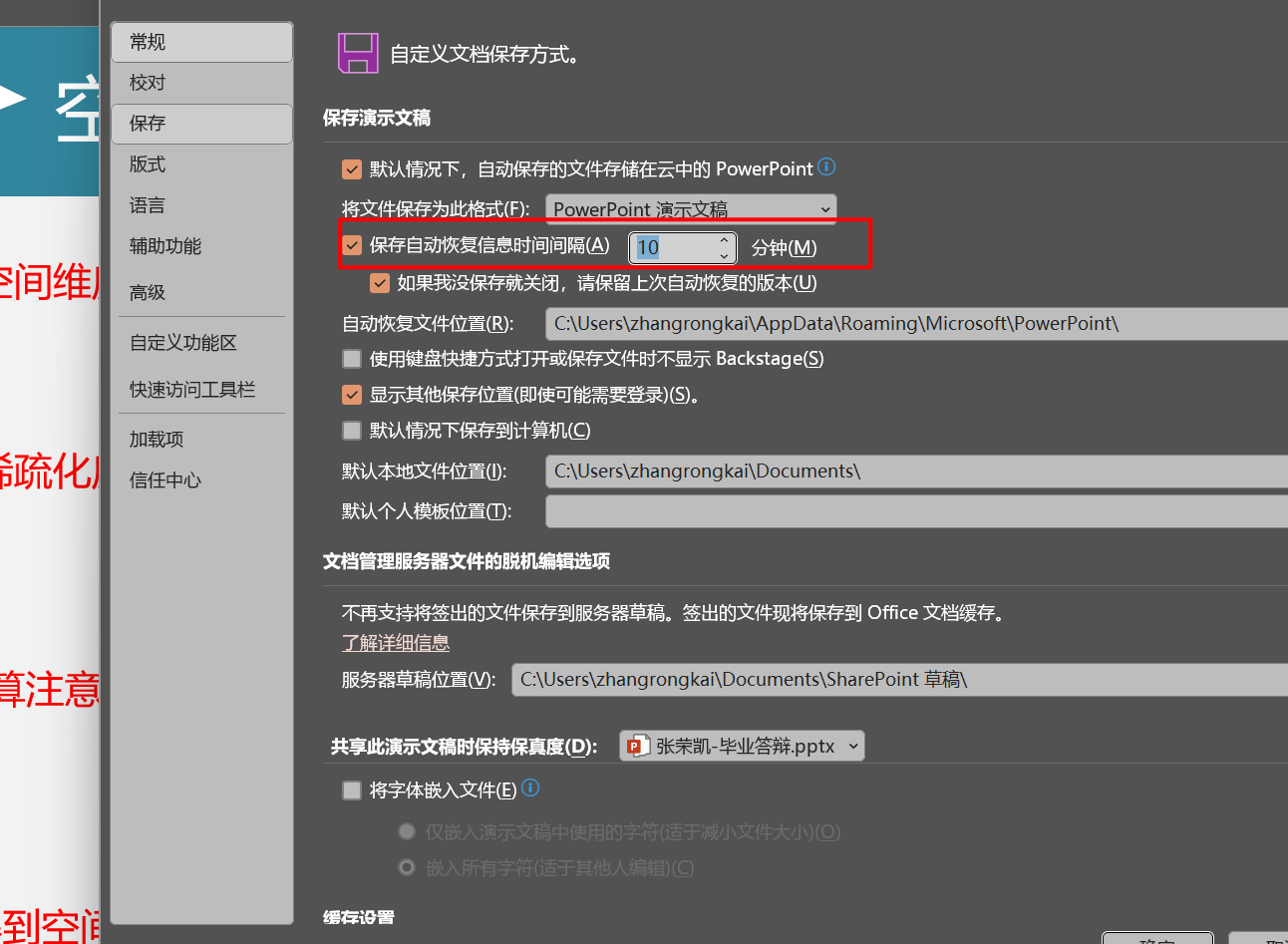1288x944 pixels.
Task: Toggle cloud AutoSave default checkbox
Action: point(352,169)
